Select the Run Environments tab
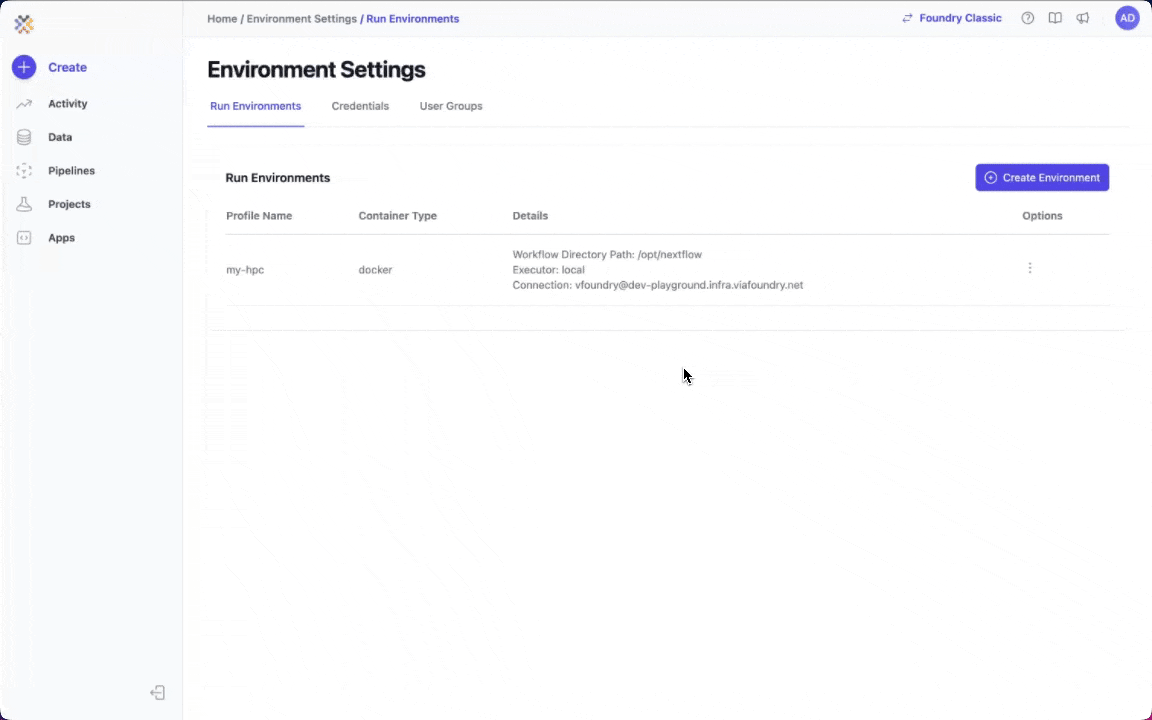 pos(255,106)
